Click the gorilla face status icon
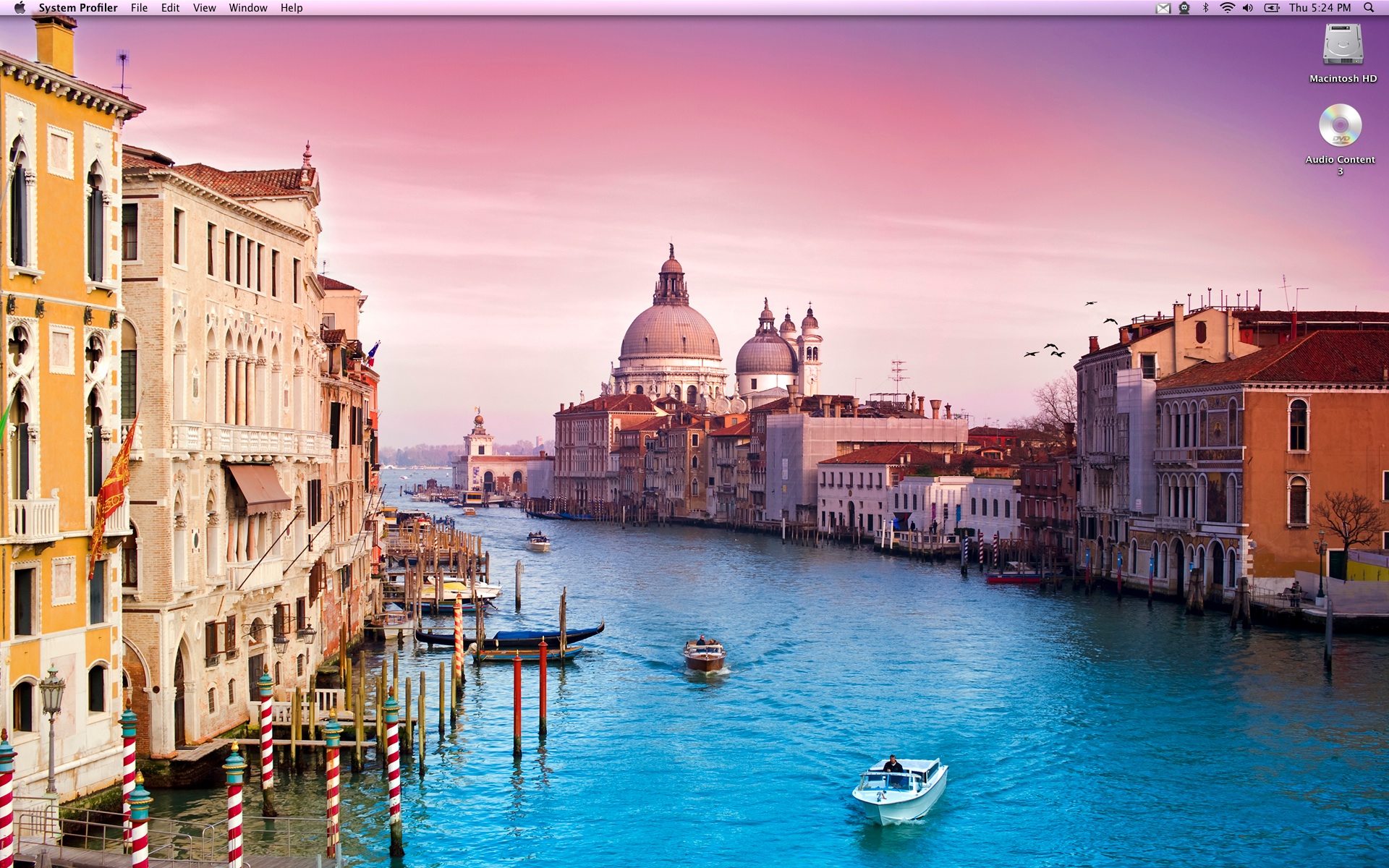Image resolution: width=1389 pixels, height=868 pixels. 1184,8
